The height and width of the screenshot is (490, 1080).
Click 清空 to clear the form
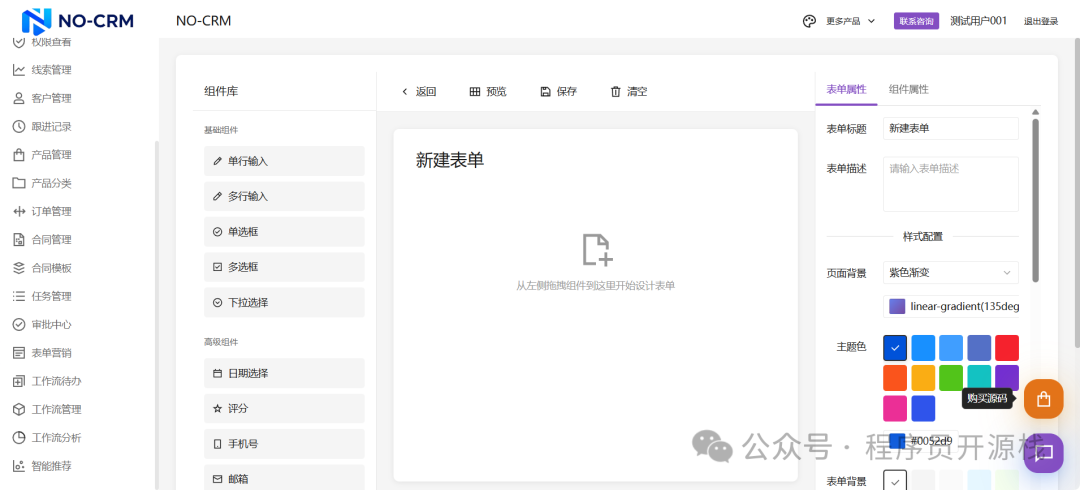click(x=629, y=92)
